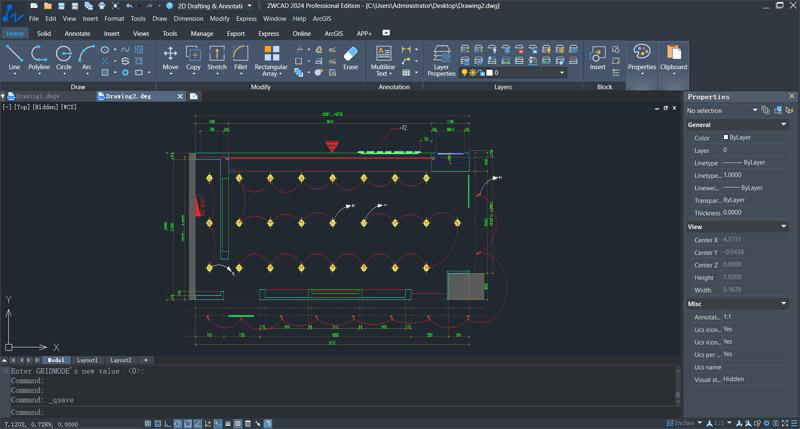The image size is (800, 429).
Task: Open the File menu
Action: pyautogui.click(x=34, y=18)
